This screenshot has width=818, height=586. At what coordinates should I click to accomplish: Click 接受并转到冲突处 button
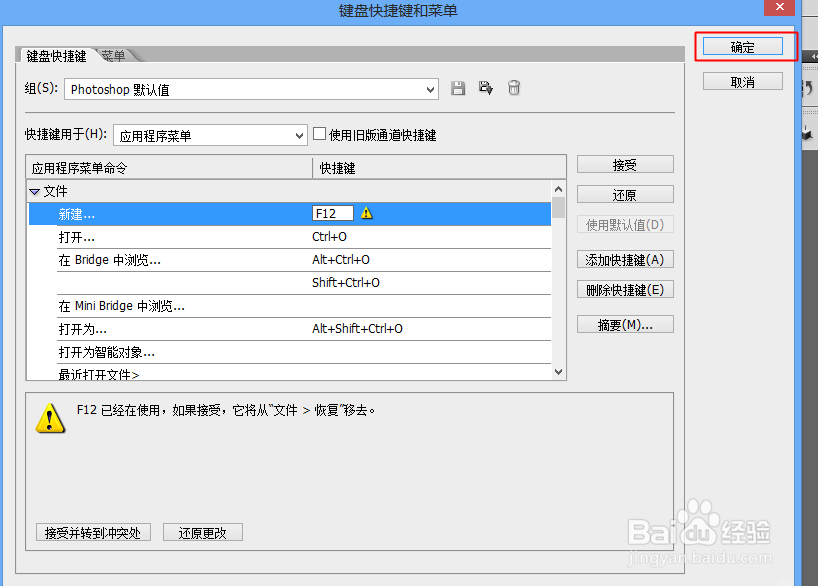click(93, 532)
